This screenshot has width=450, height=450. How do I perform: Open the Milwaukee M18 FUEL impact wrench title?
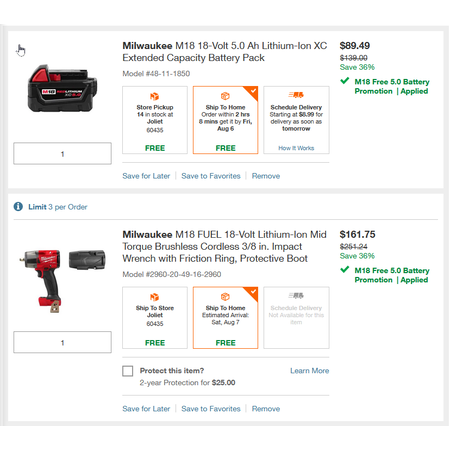(x=224, y=246)
